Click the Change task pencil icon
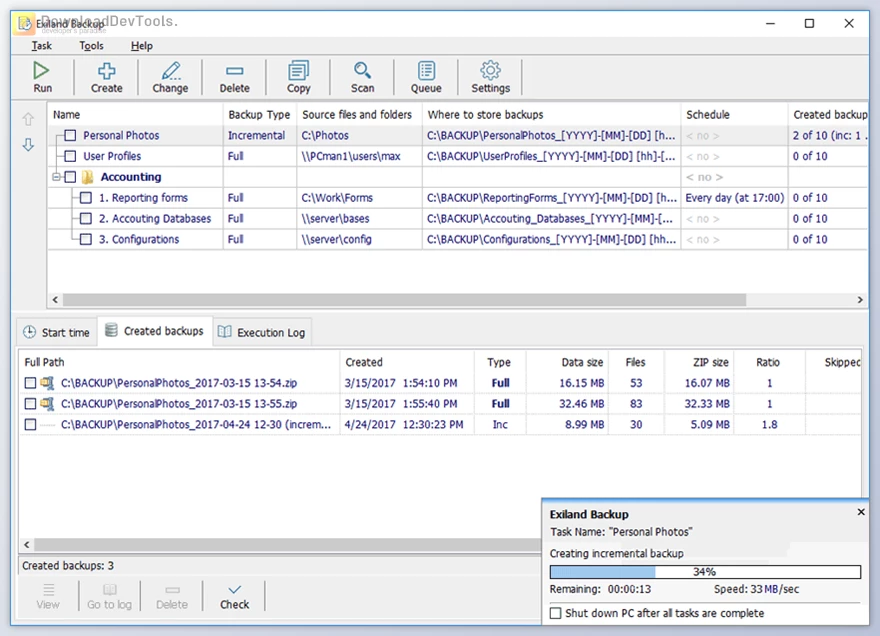Viewport: 880px width, 636px height. [171, 71]
